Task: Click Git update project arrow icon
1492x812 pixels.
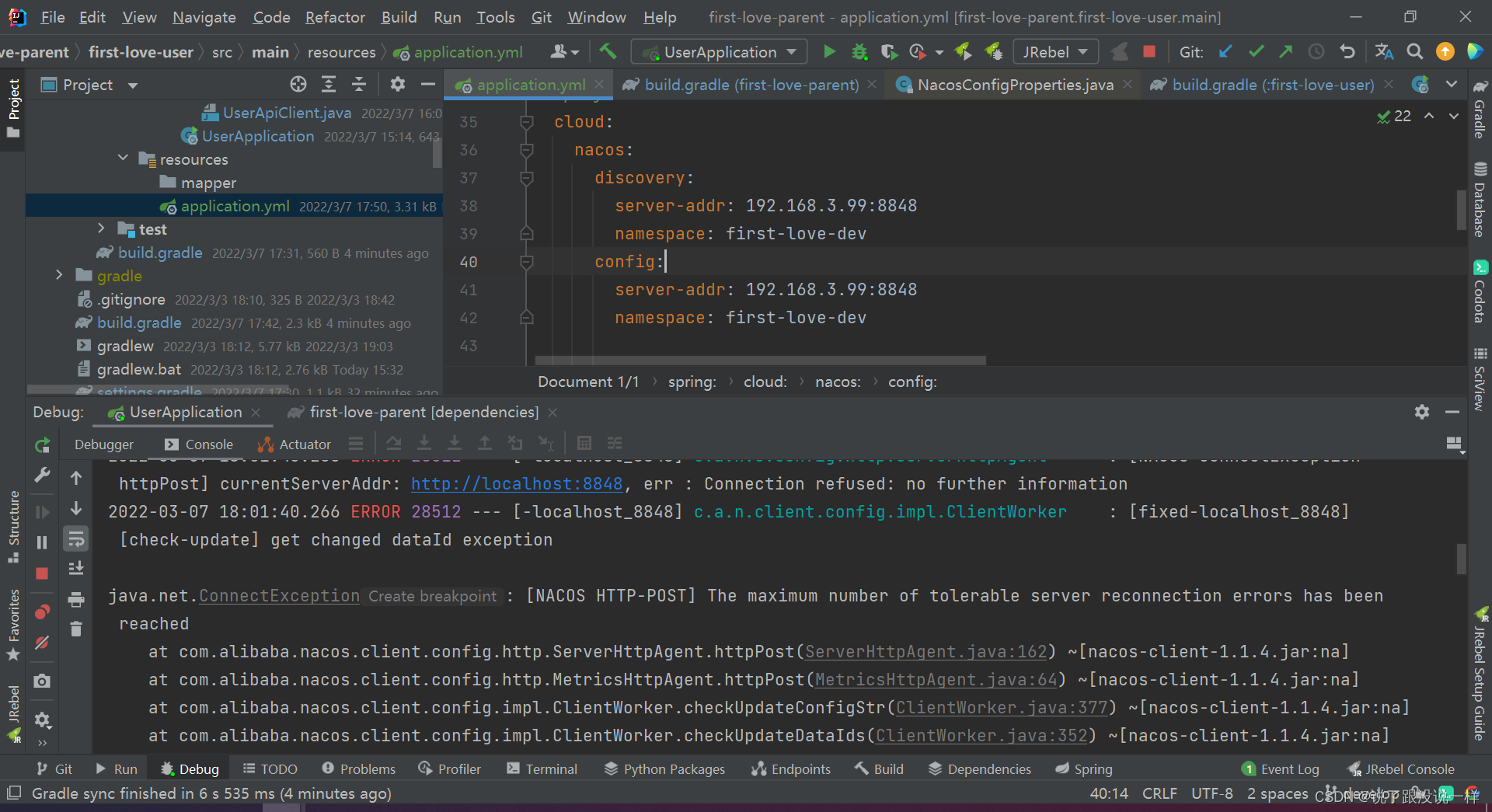Action: (1225, 52)
